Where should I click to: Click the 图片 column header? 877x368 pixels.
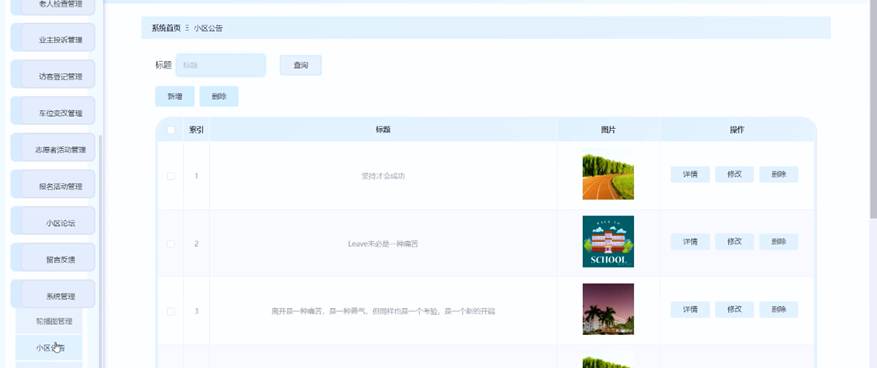click(608, 130)
